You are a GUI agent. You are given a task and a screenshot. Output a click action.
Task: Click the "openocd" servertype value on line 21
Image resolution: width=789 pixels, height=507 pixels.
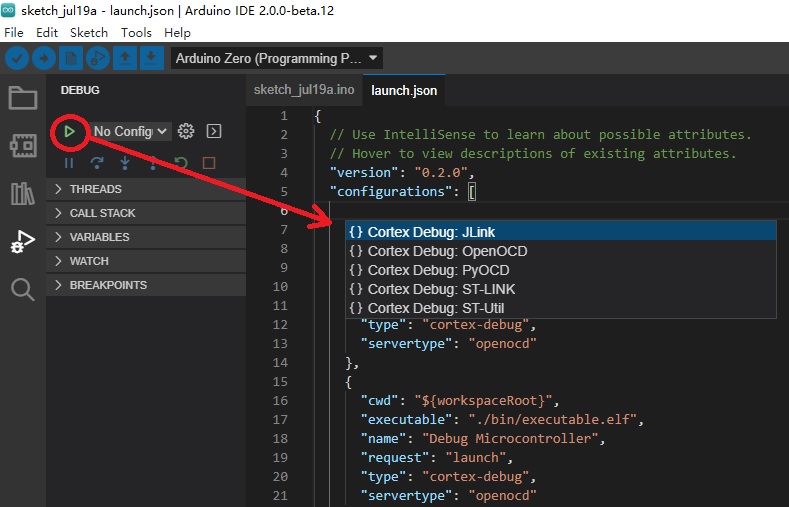pyautogui.click(x=502, y=495)
